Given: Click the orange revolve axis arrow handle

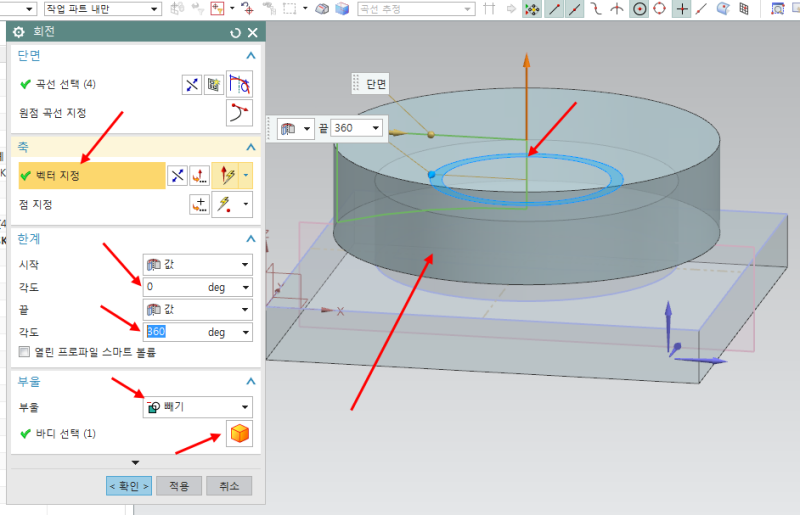Looking at the screenshot, I should pyautogui.click(x=527, y=60).
